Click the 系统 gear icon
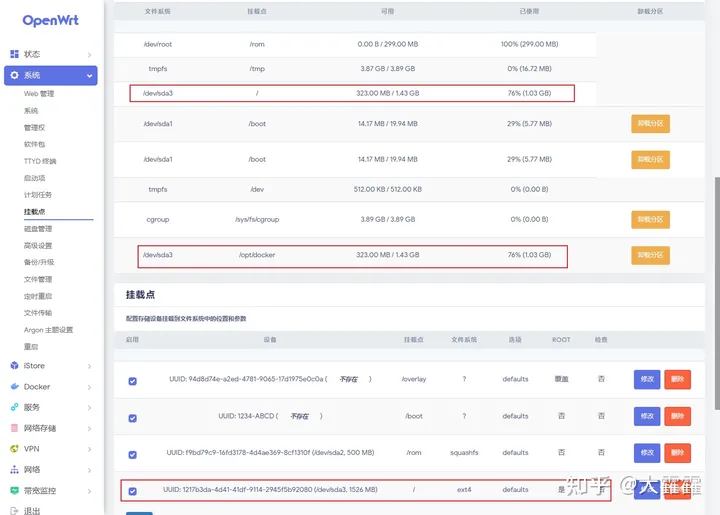Screen dimensions: 720x515 14,75
